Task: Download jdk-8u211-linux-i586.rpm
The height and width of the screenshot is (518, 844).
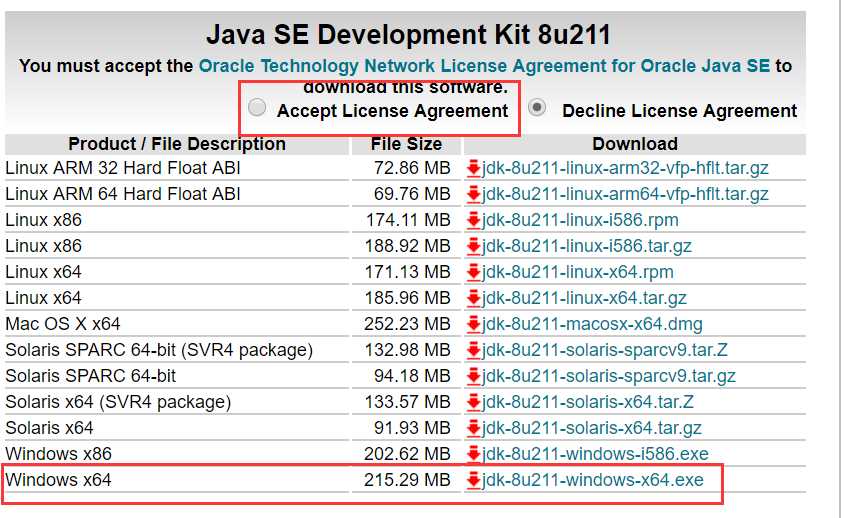Action: (x=580, y=220)
